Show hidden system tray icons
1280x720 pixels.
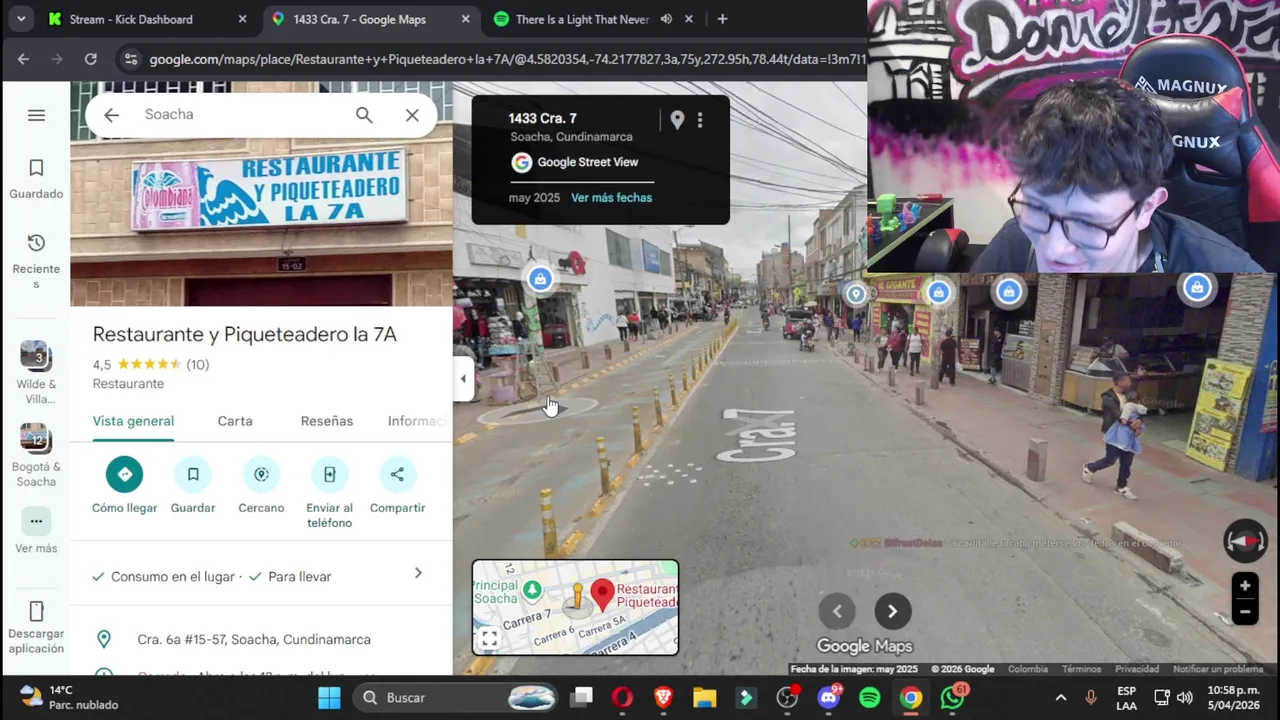click(1061, 697)
